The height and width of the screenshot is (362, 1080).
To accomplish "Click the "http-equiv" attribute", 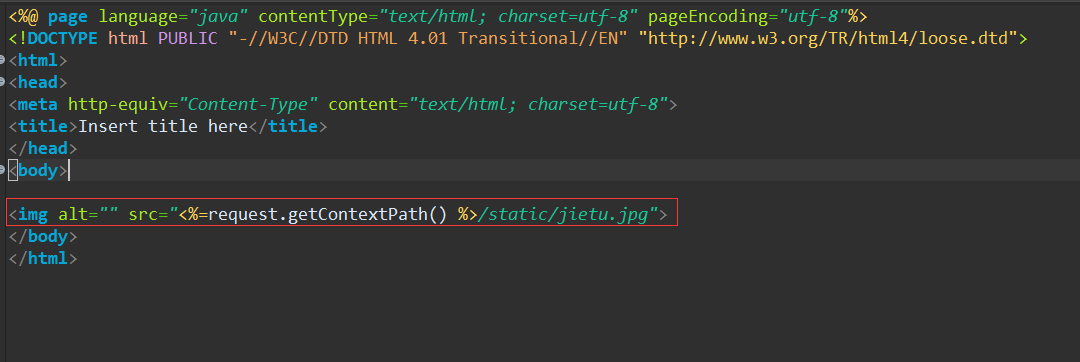I will coord(118,105).
